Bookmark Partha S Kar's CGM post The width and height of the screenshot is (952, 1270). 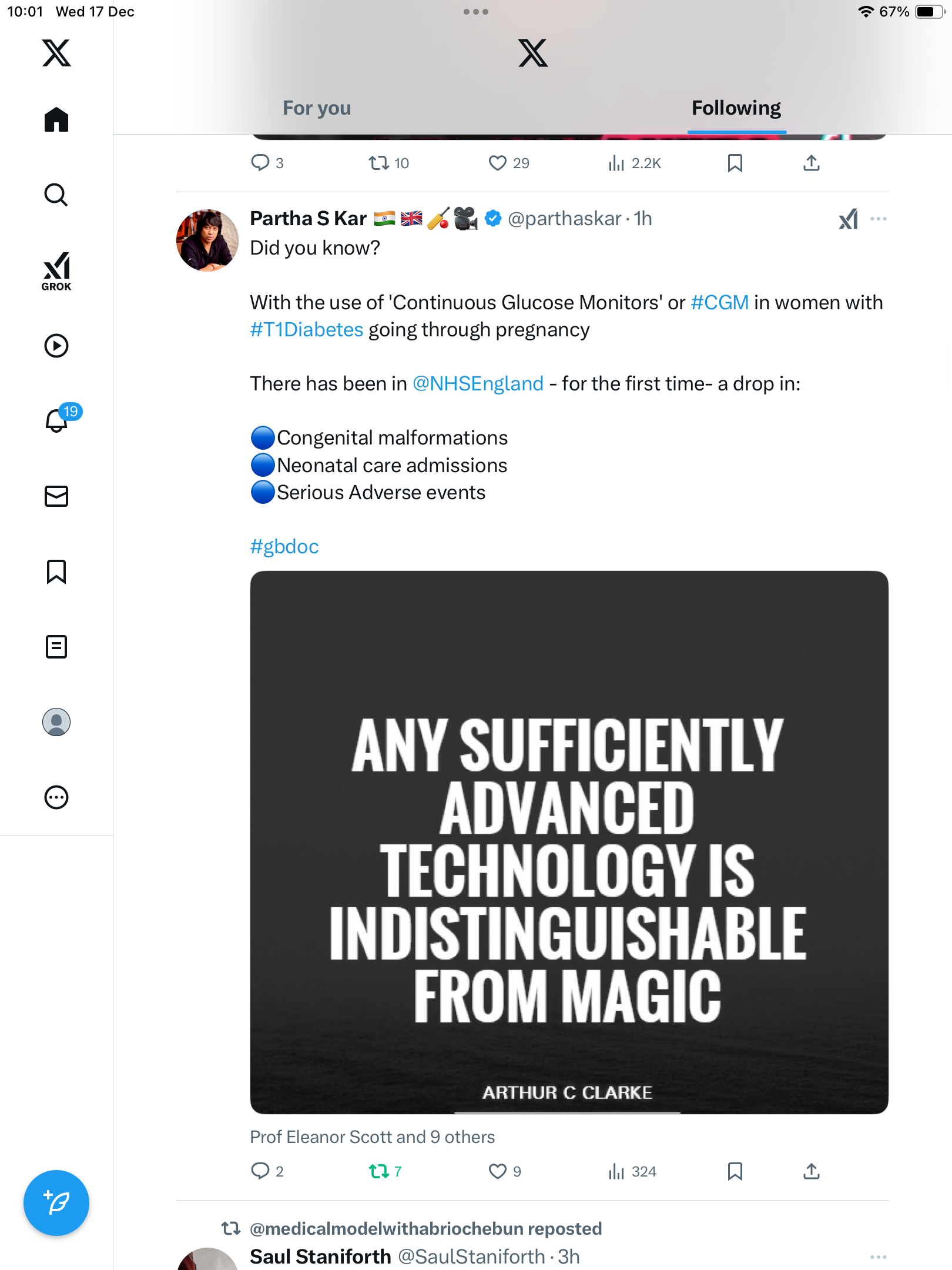[x=735, y=1171]
